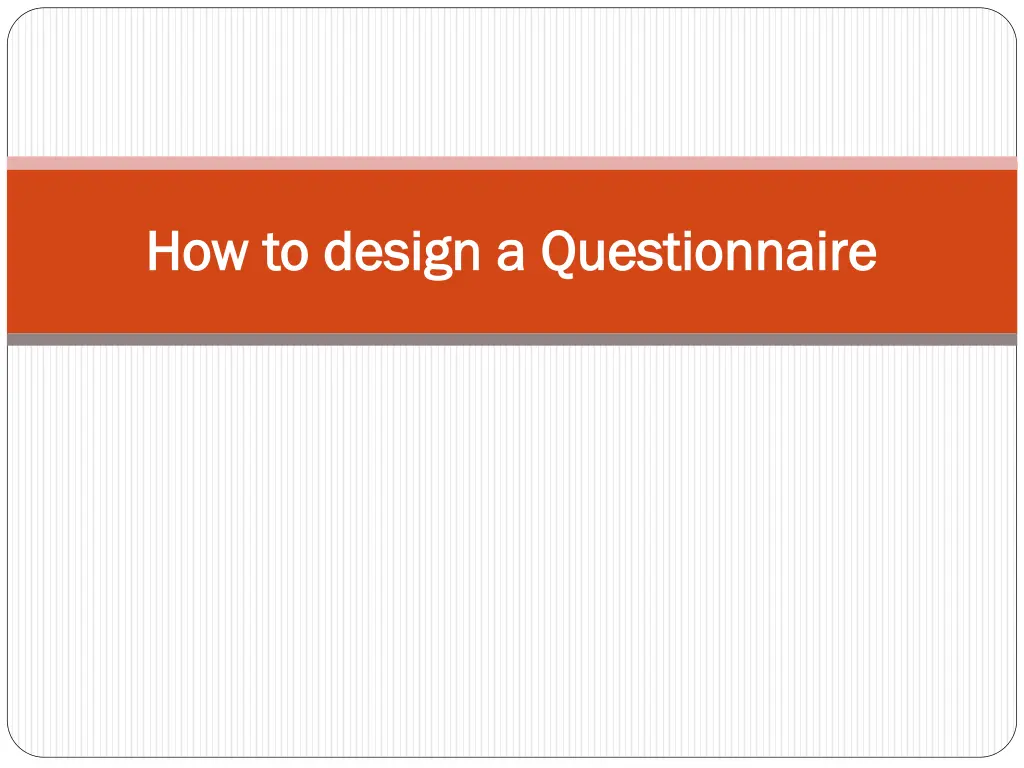Click the word "How" in the title

(x=195, y=252)
